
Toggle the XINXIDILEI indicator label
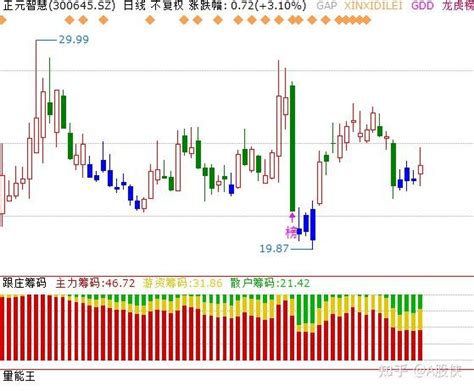(x=373, y=5)
